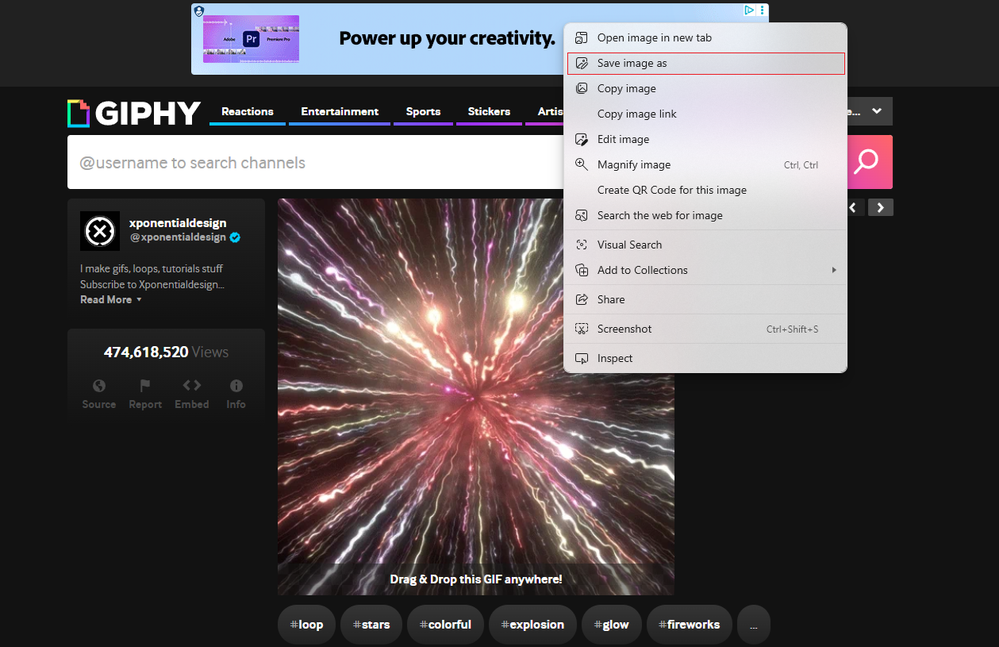The height and width of the screenshot is (647, 999).
Task: Click the Info circle icon
Action: pos(236,385)
